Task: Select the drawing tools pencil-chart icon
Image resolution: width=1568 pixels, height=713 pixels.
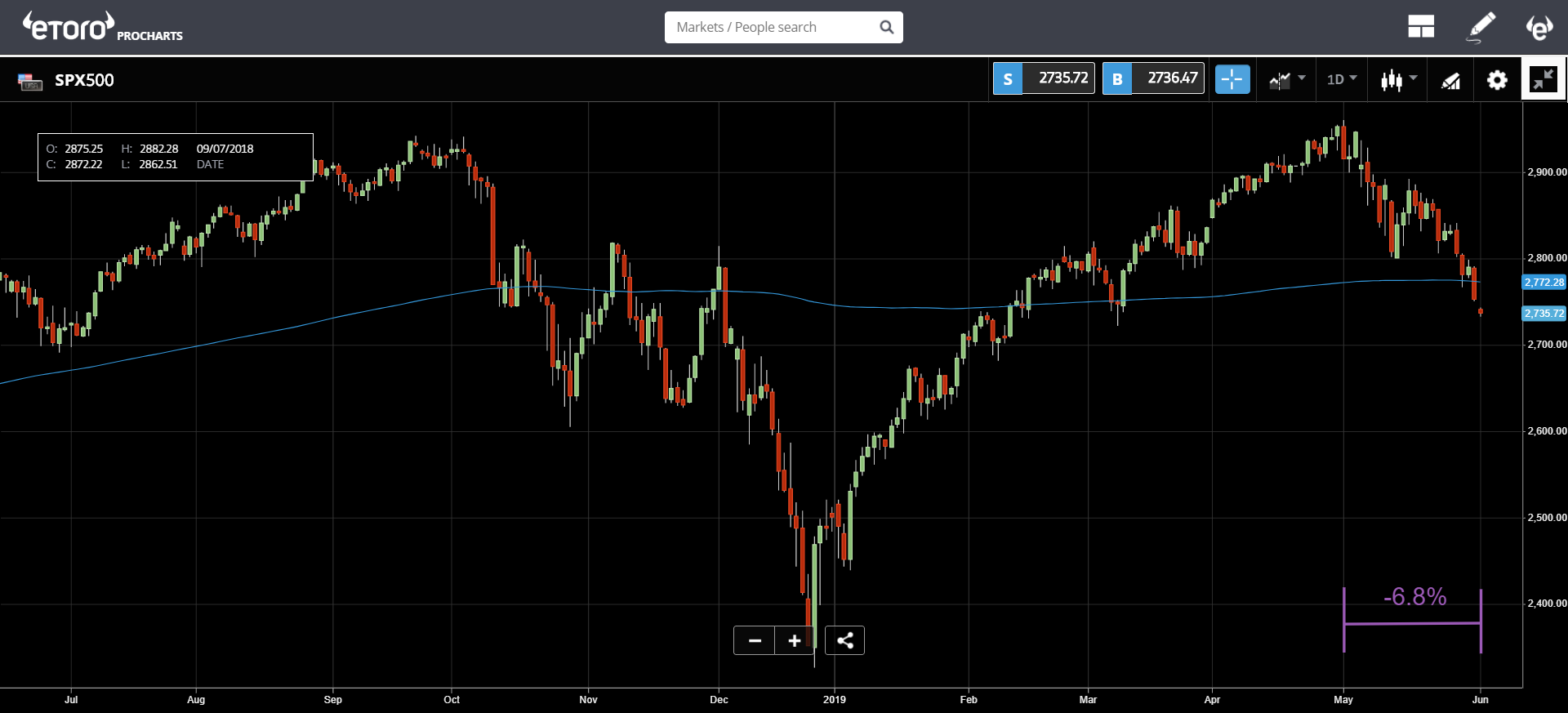Action: tap(1451, 80)
